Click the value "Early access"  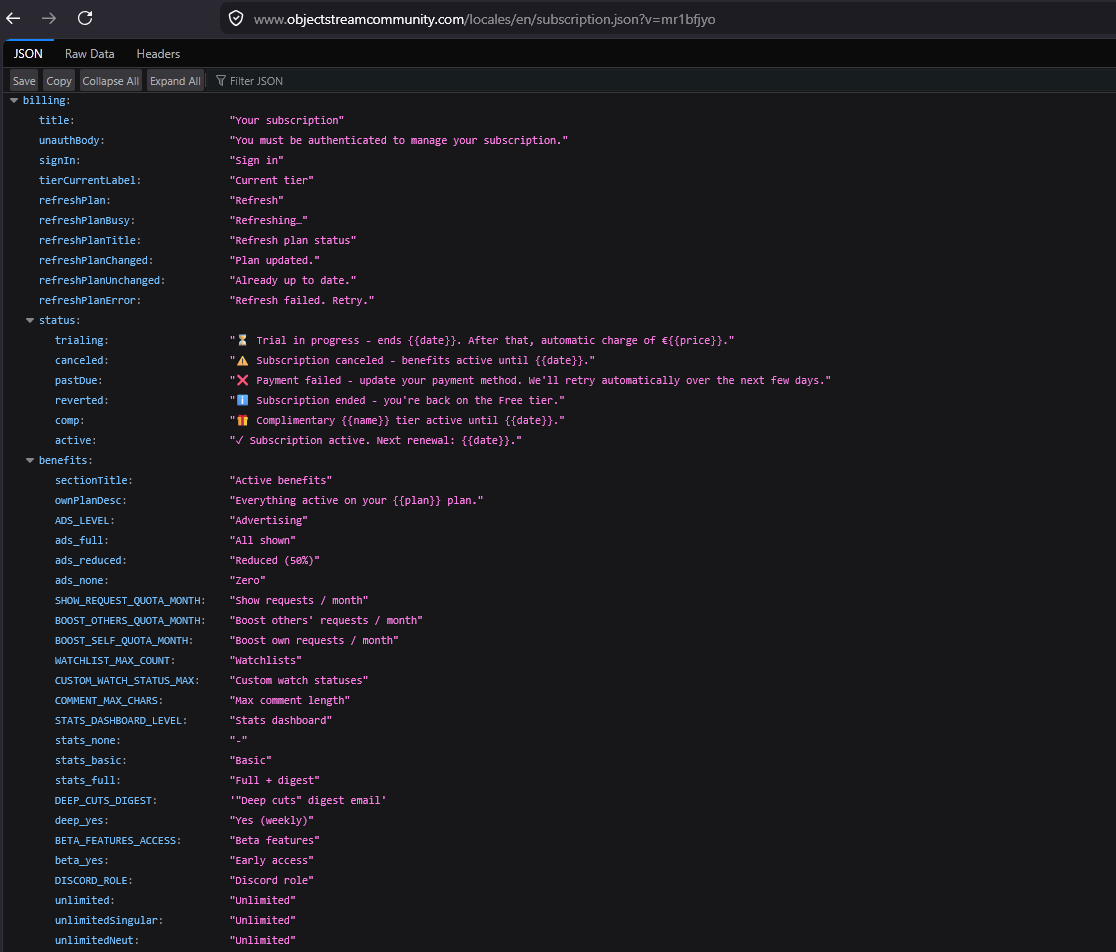[272, 860]
